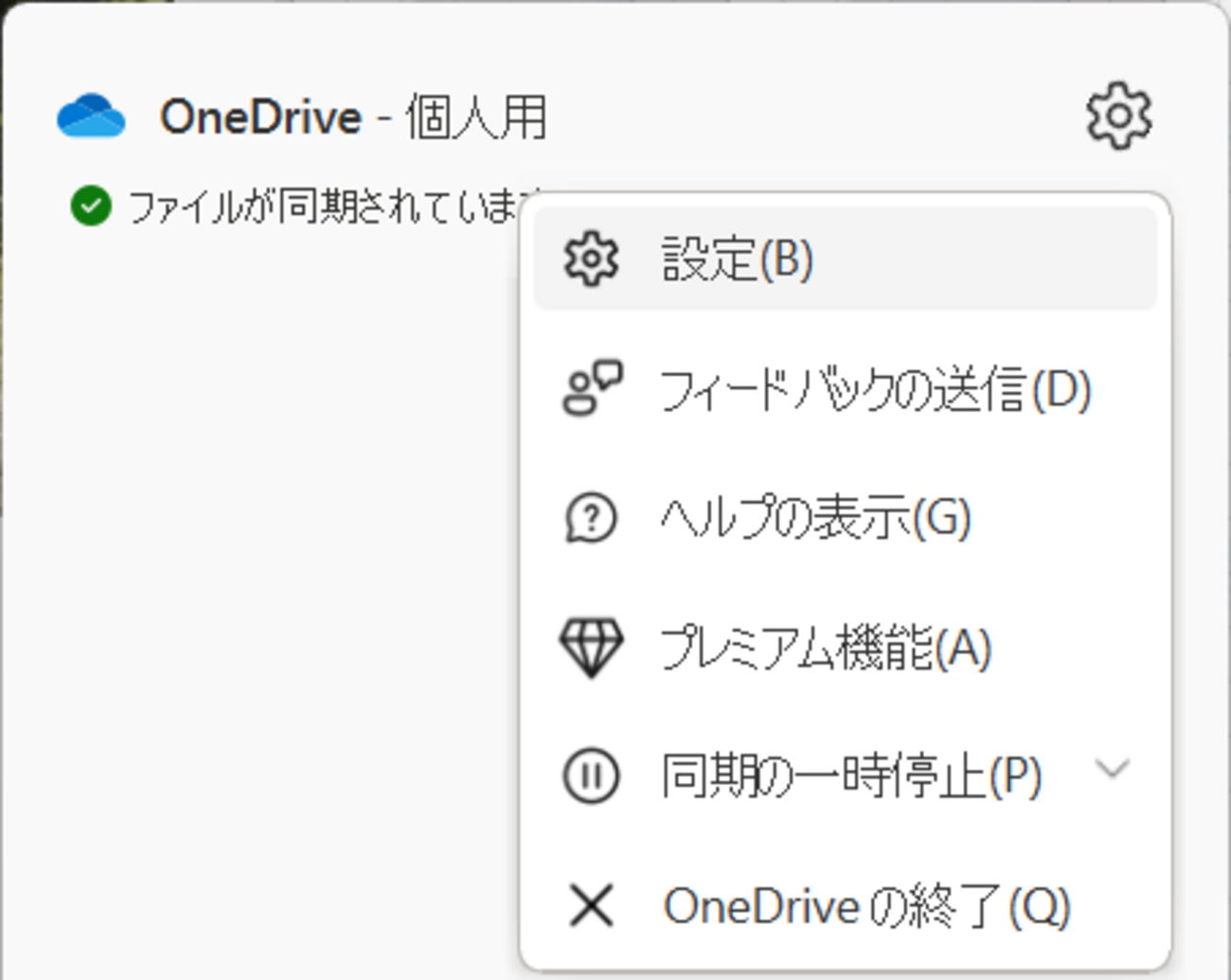
Task: Click the blue OneDrive cloud logo
Action: click(x=91, y=116)
